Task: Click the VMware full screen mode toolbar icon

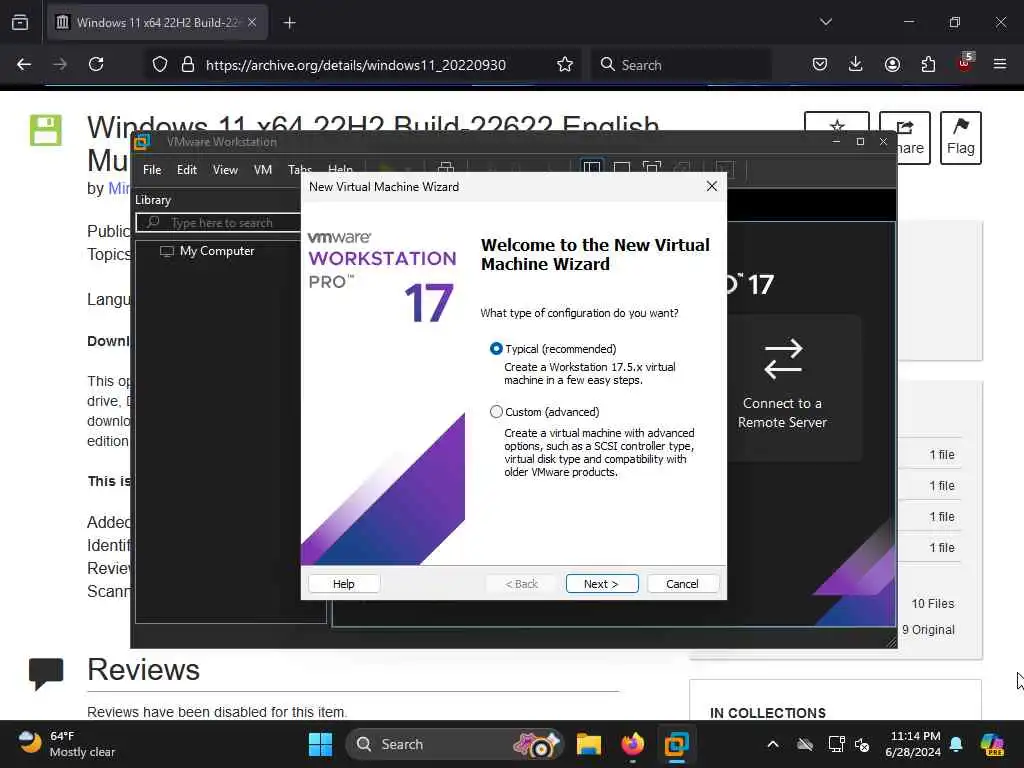Action: click(x=652, y=167)
